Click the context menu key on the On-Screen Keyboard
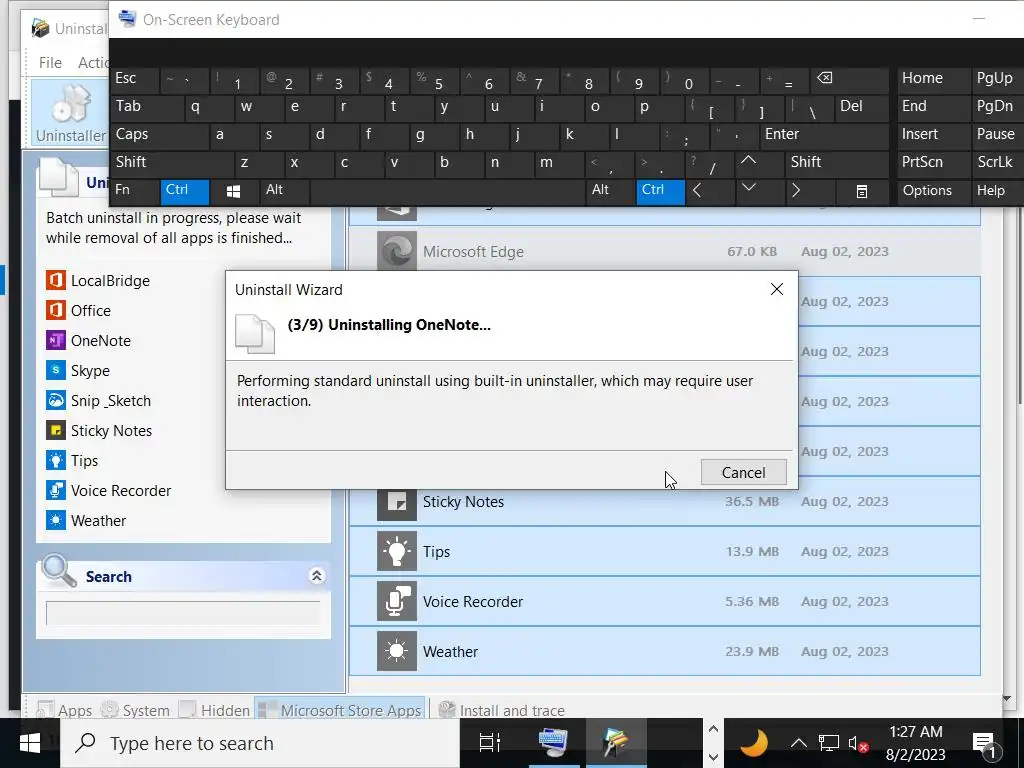 [861, 191]
